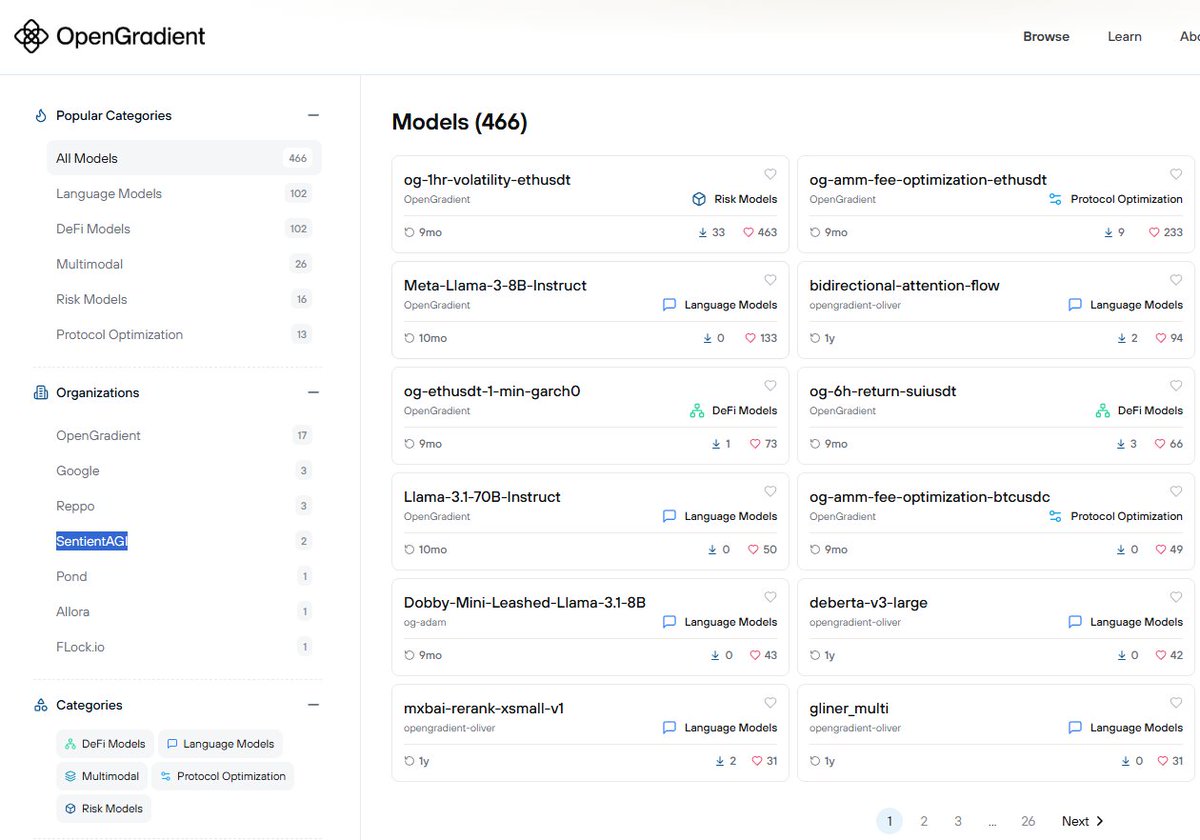Click Protocol Optimization icon on og-amm-fee-optimization-btcusdc
The width and height of the screenshot is (1200, 840).
(1055, 516)
